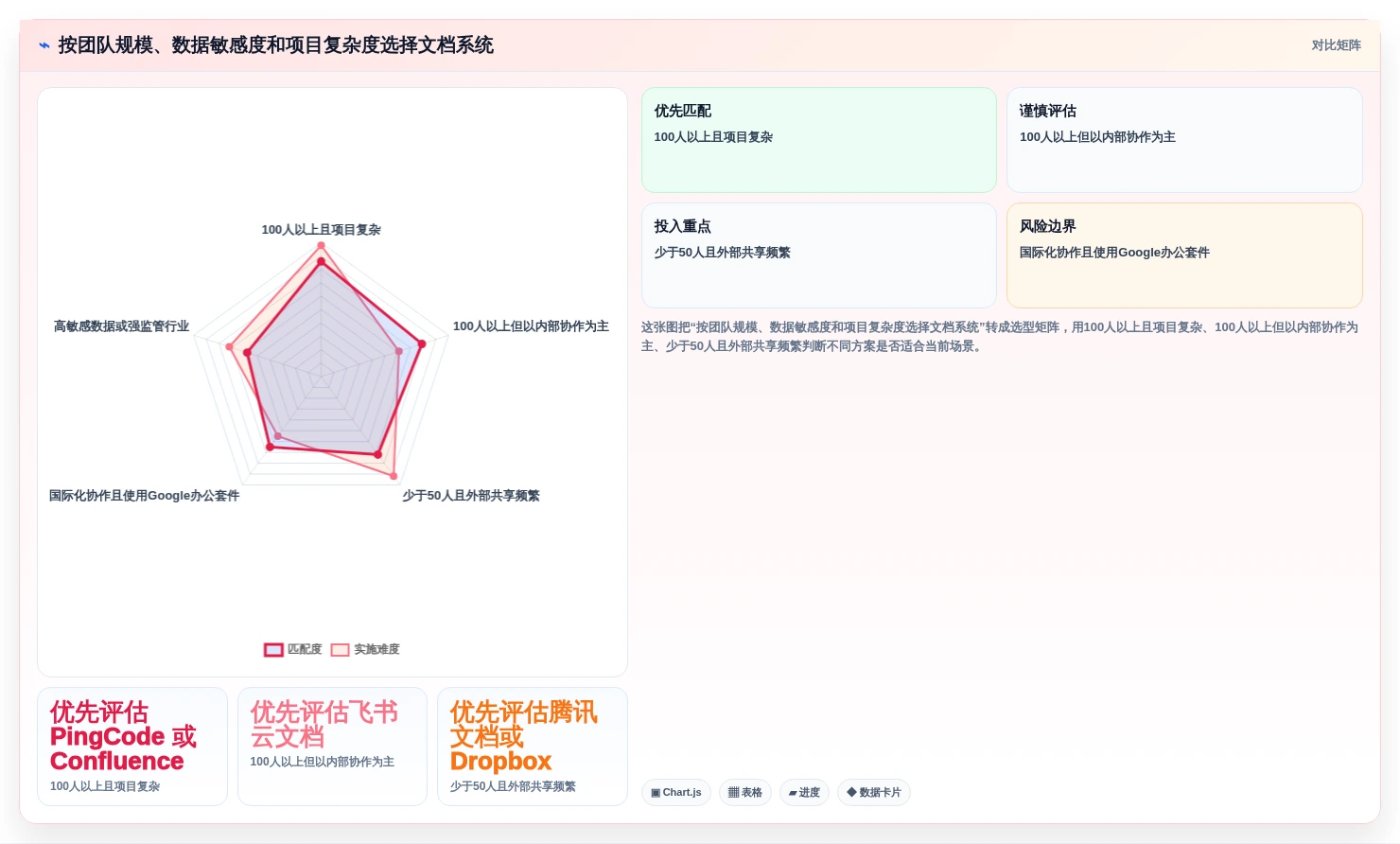The height and width of the screenshot is (844, 1400).
Task: Click radar axis label 少于50人且外部共享频繁
Action: tap(471, 496)
